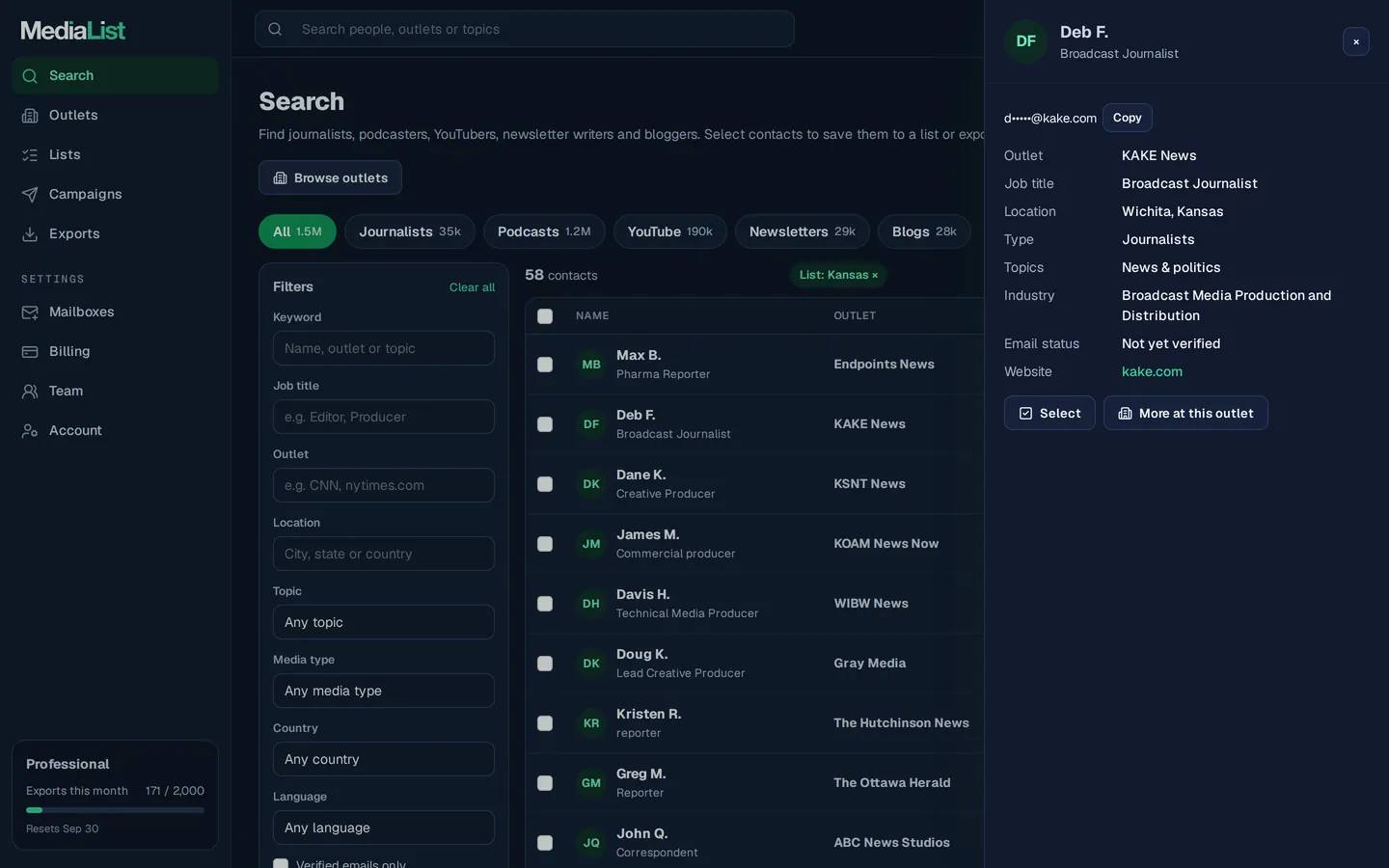The height and width of the screenshot is (868, 1389).
Task: Click the Browse outlets button
Action: pos(330,177)
